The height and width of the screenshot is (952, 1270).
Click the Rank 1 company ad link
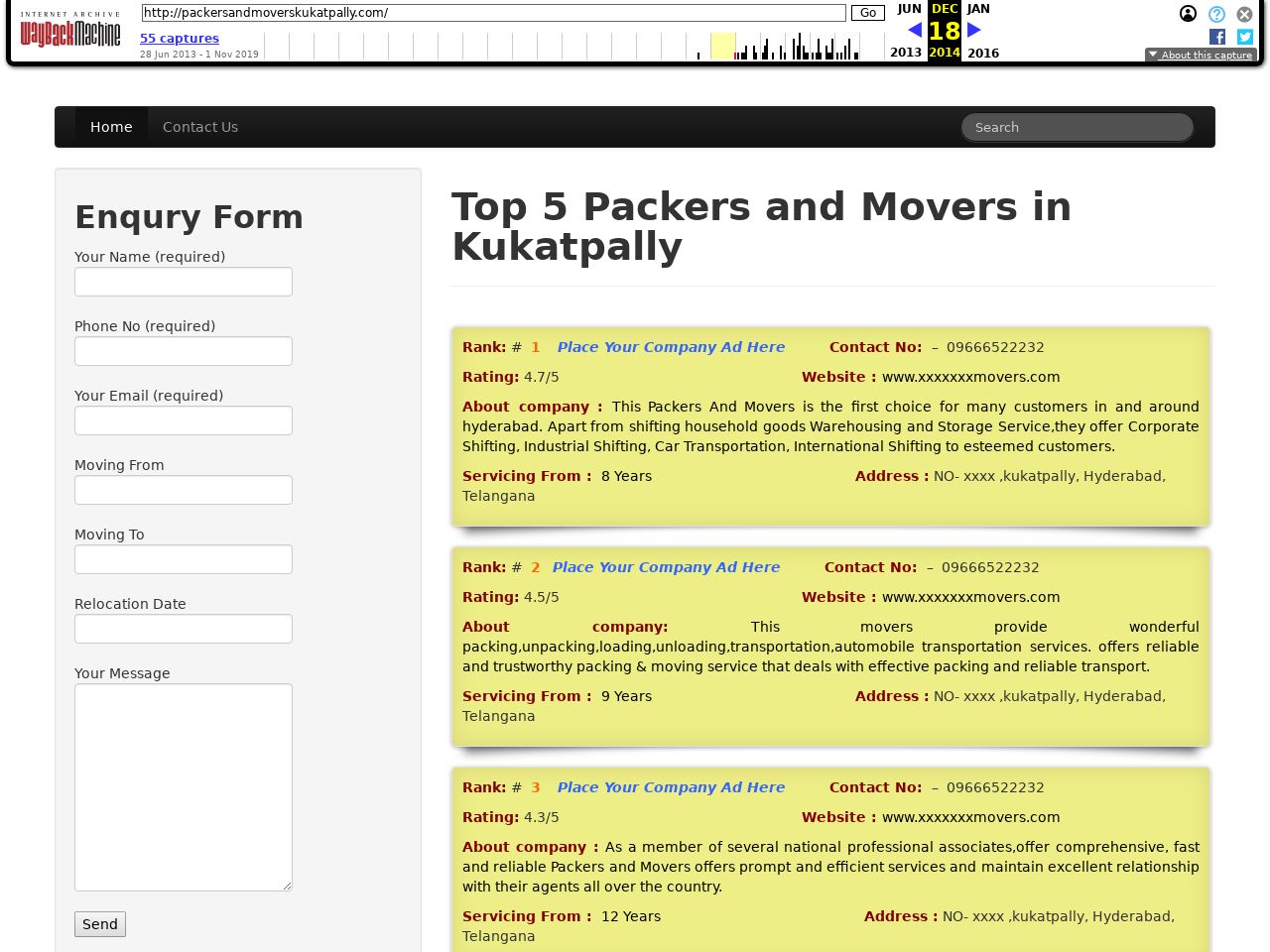(671, 347)
